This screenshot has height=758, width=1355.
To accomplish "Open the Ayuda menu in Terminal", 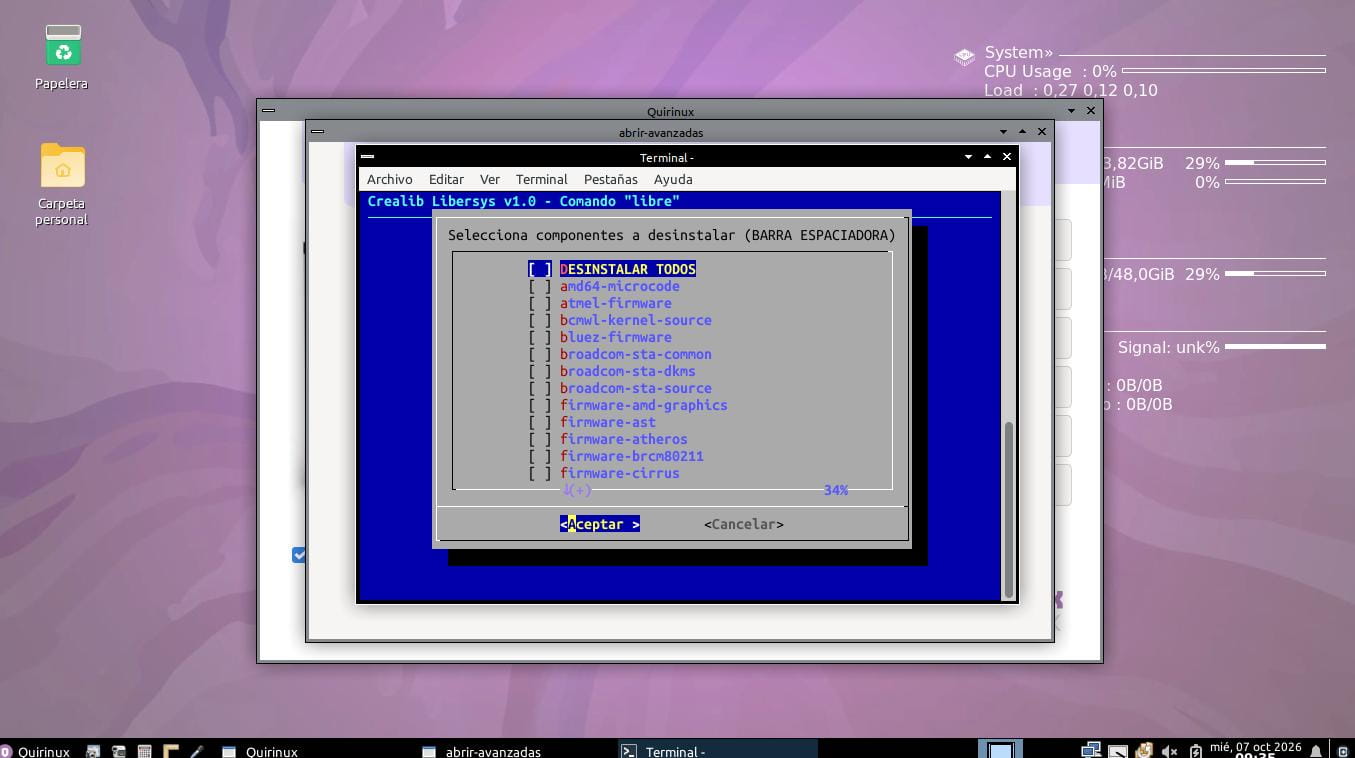I will (x=673, y=179).
